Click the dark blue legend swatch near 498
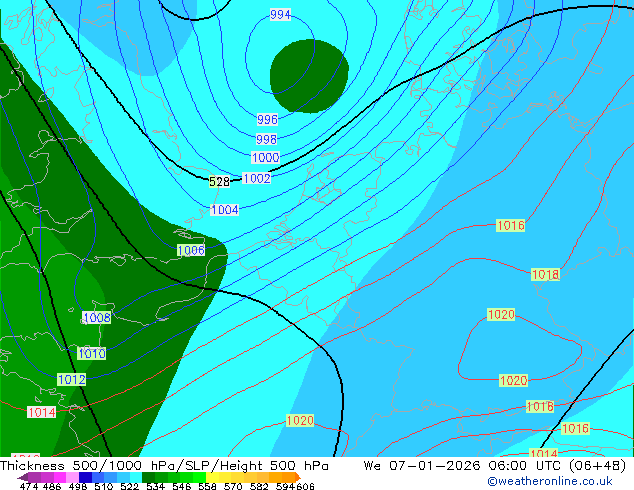 tap(86, 477)
